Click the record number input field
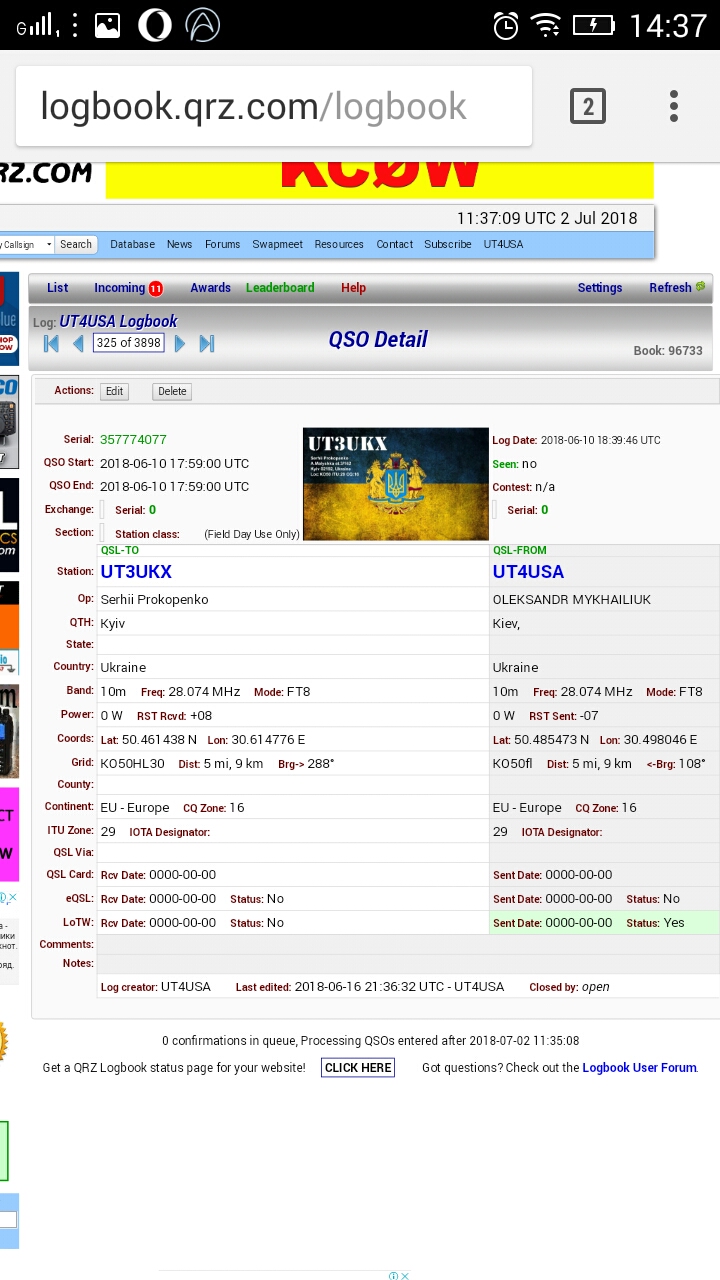This screenshot has height=1280, width=720. pyautogui.click(x=128, y=343)
